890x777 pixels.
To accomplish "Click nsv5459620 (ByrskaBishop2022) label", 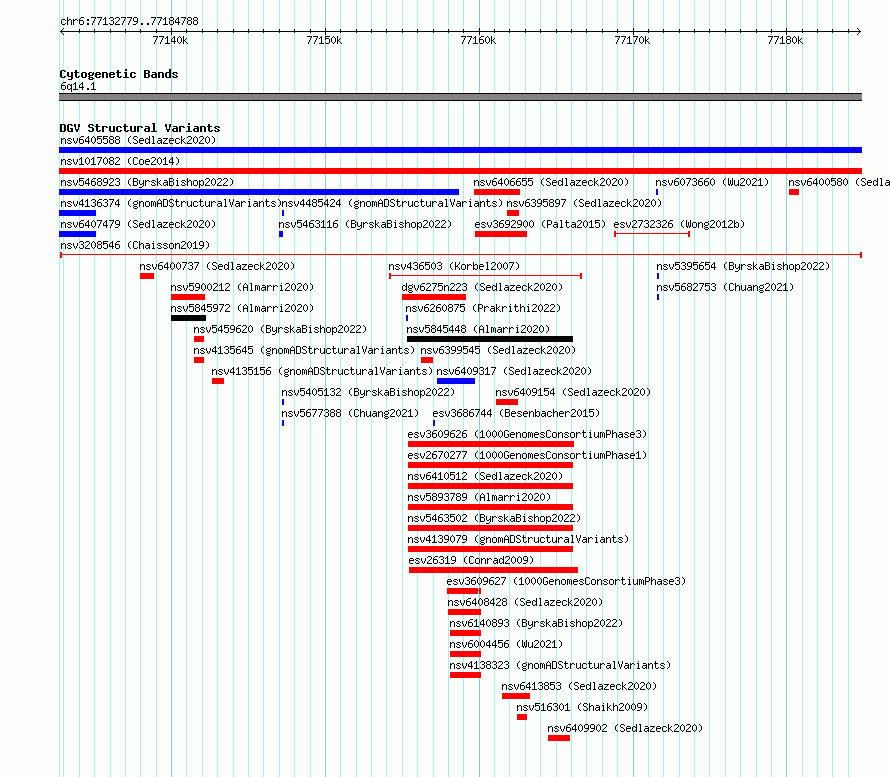I will click(280, 329).
